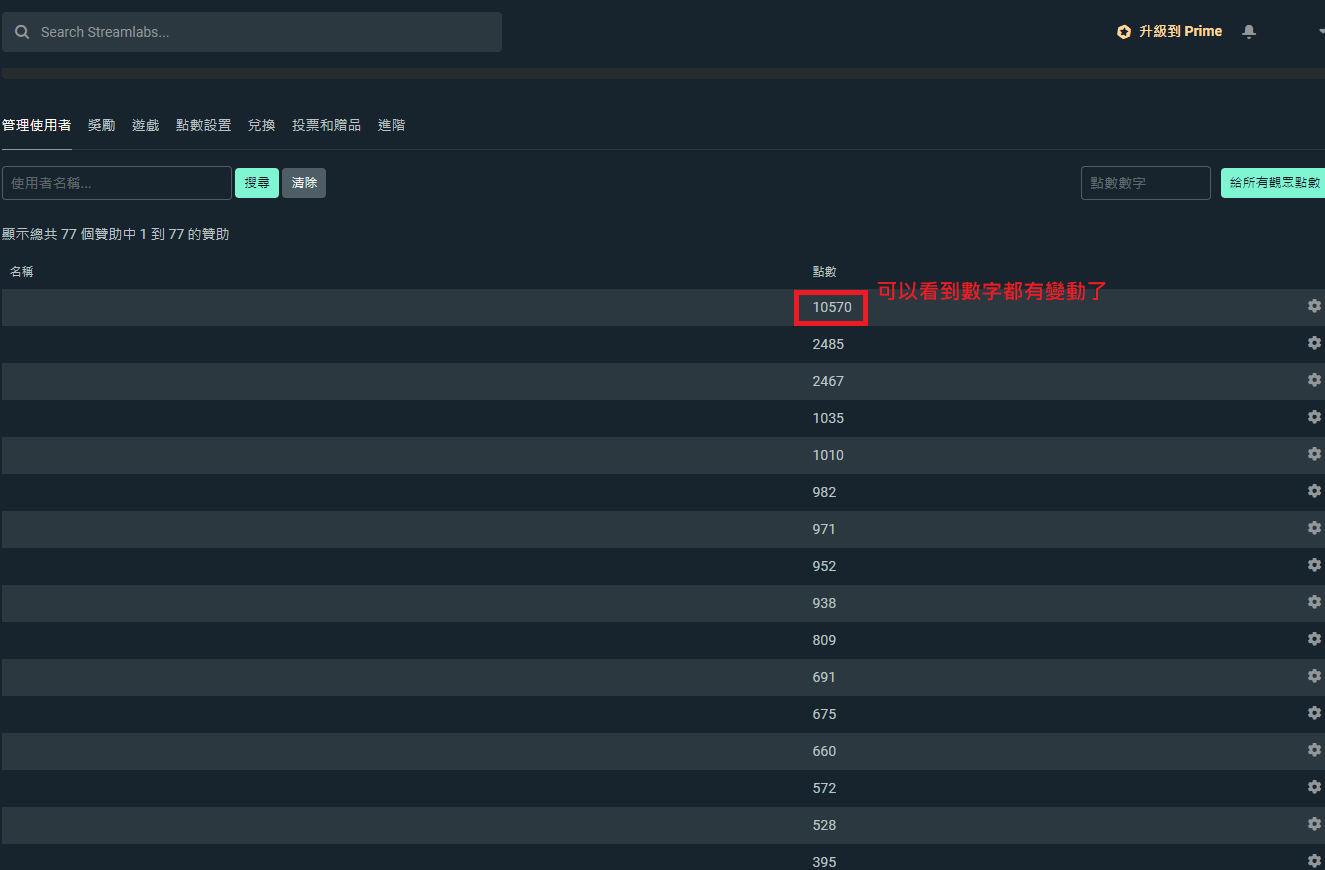Click the 點數 column header
1325x870 pixels.
825,272
